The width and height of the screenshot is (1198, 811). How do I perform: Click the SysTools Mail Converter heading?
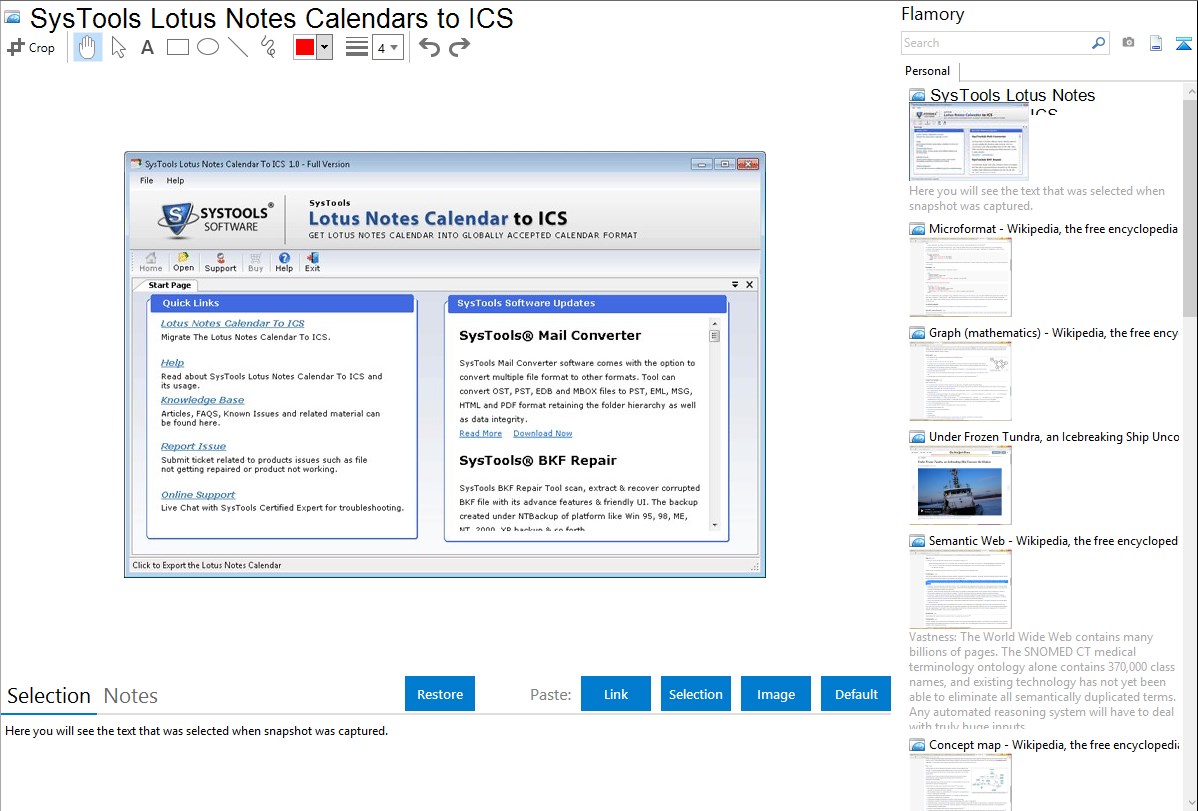click(x=550, y=336)
